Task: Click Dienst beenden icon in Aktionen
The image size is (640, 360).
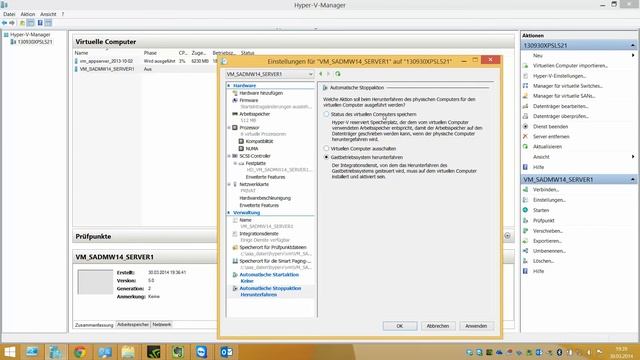Action: [525, 127]
